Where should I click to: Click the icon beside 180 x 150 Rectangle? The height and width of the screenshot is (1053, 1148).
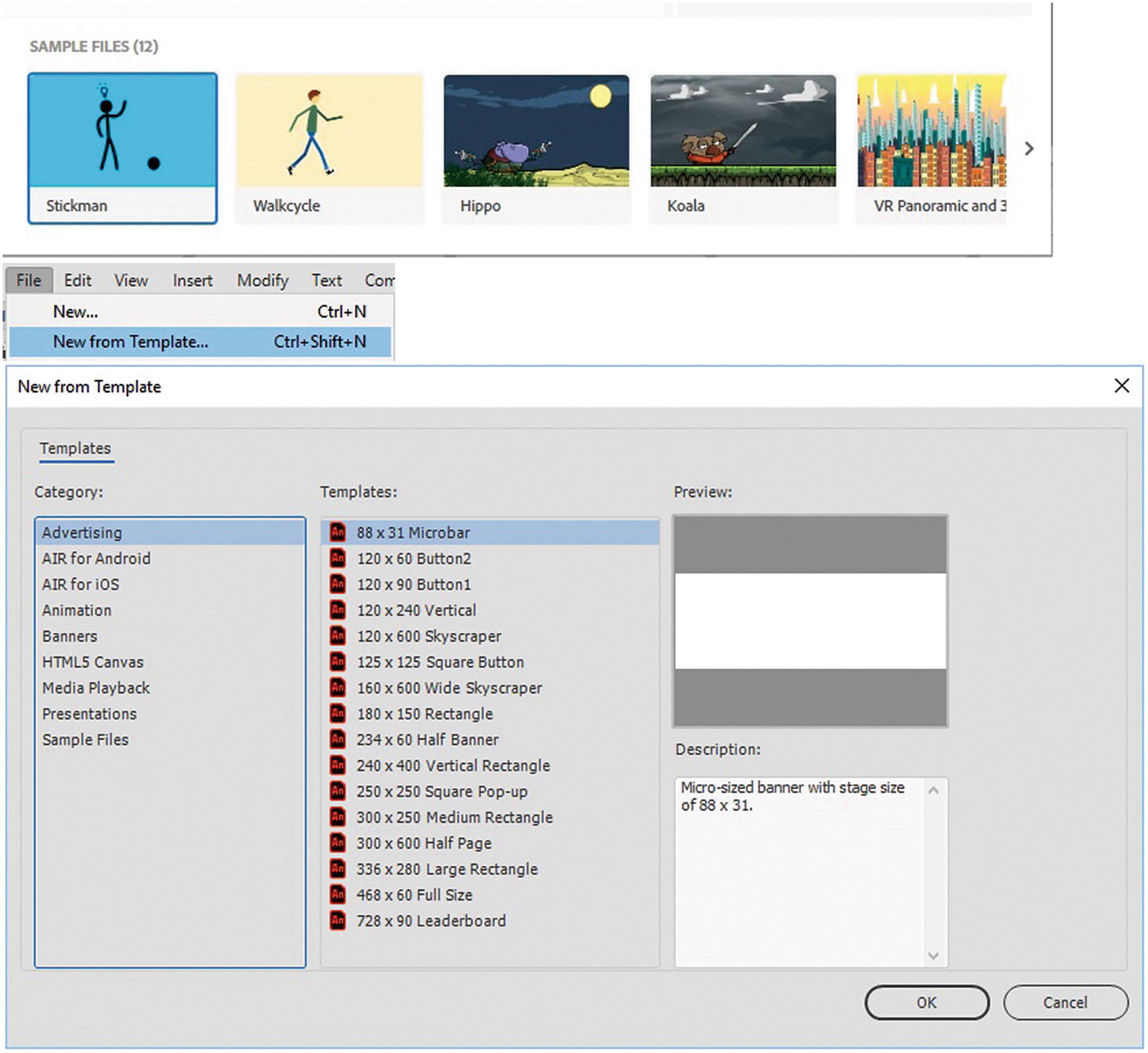pos(338,714)
